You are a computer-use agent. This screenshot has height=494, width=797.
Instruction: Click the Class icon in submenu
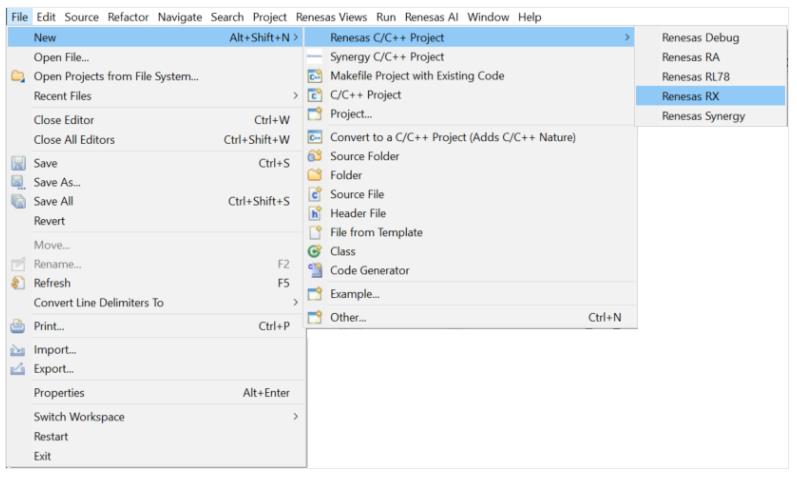pyautogui.click(x=314, y=252)
